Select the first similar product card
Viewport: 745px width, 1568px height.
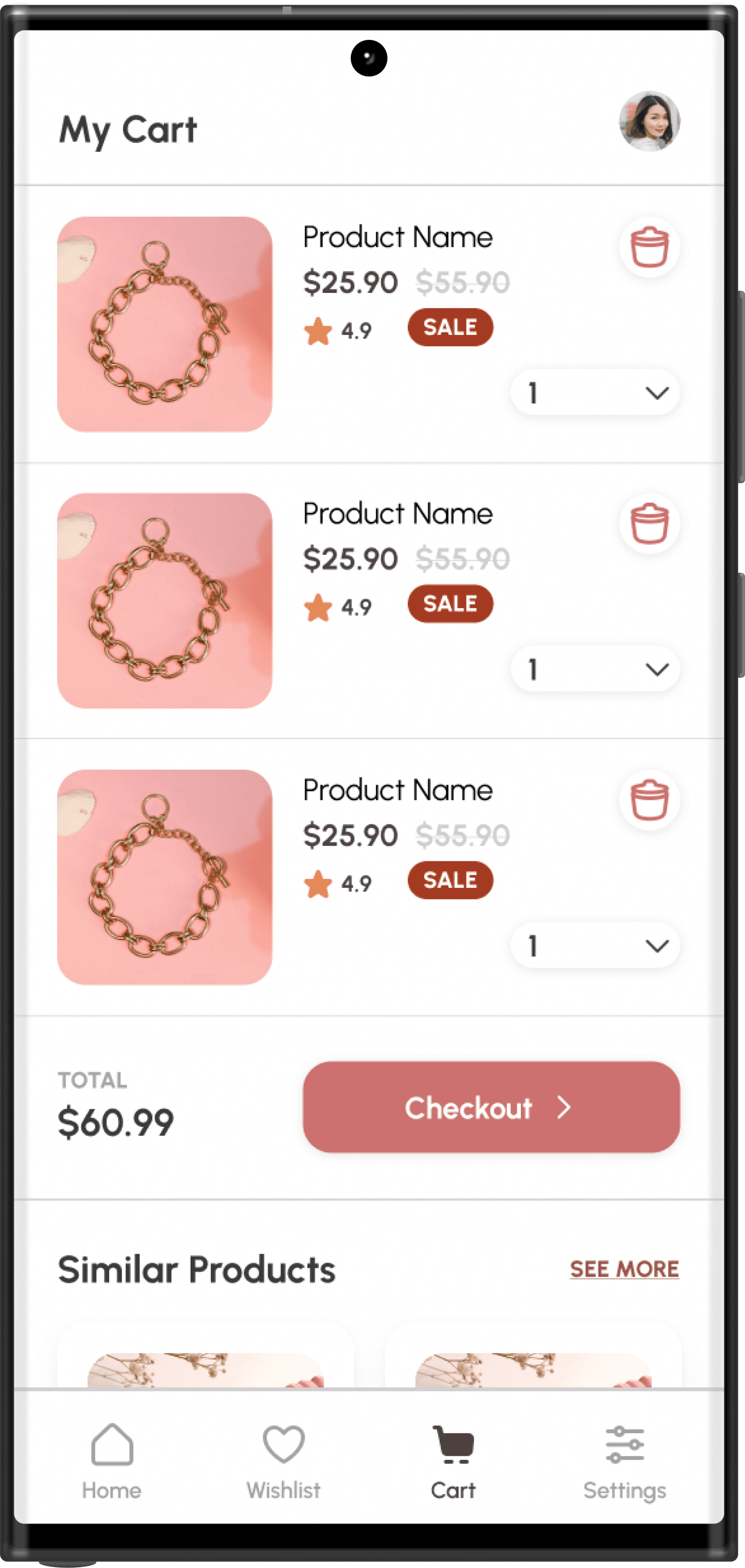[x=206, y=1356]
